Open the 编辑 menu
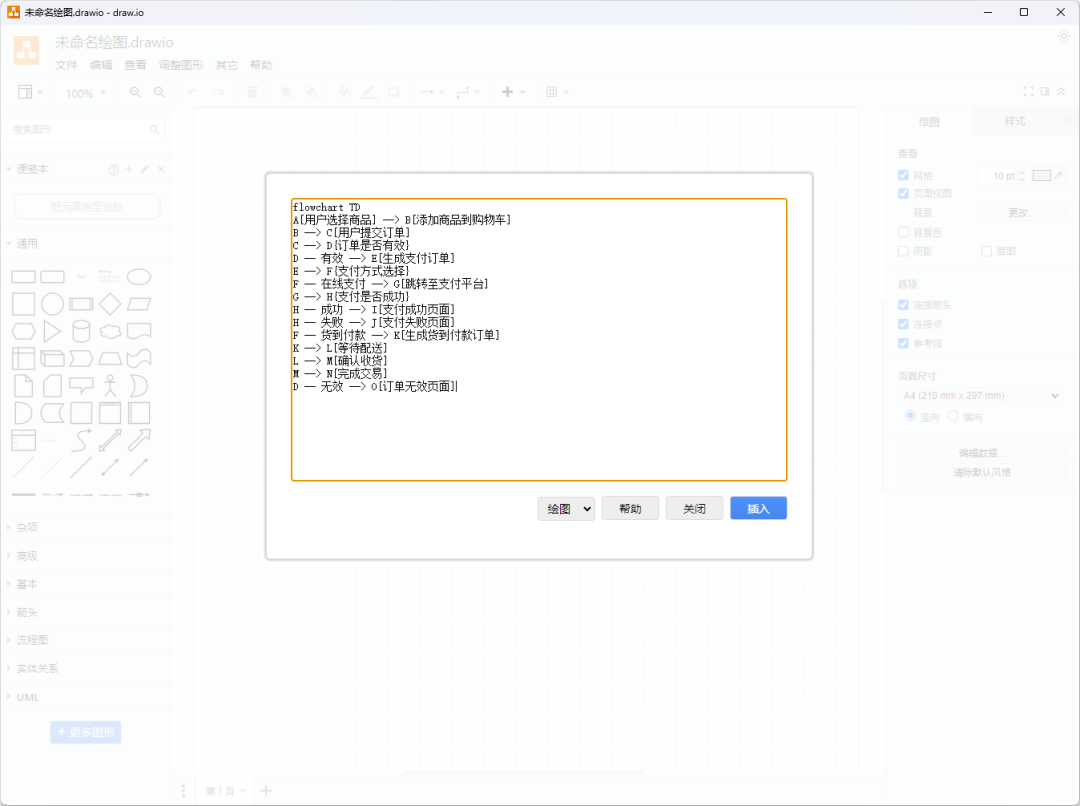Screen dimensions: 1080x806 (x=101, y=65)
